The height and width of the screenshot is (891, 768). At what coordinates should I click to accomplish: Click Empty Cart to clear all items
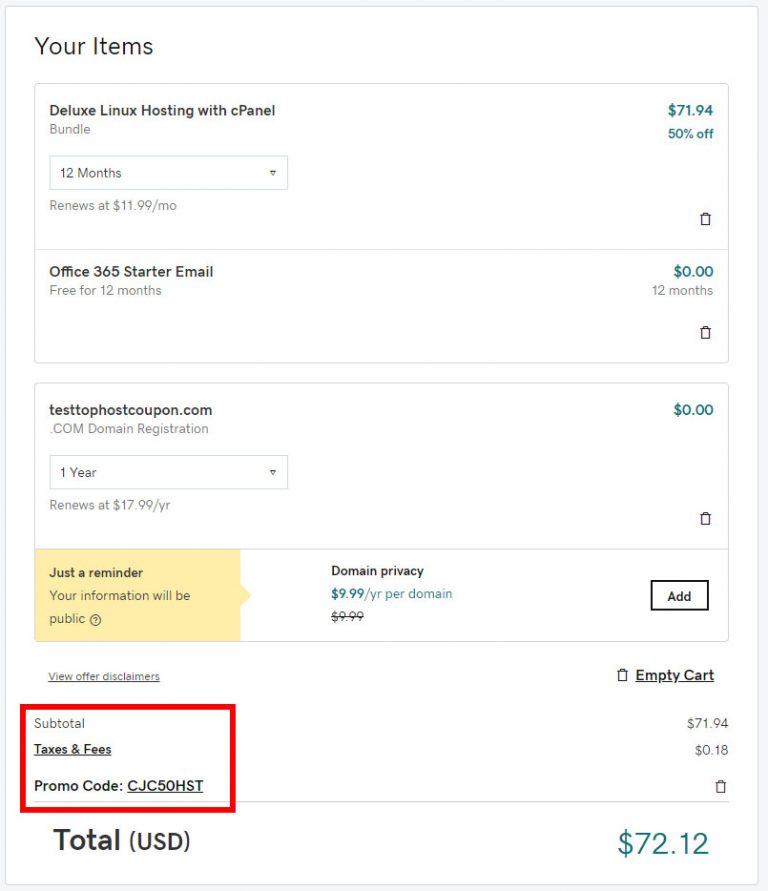click(675, 675)
